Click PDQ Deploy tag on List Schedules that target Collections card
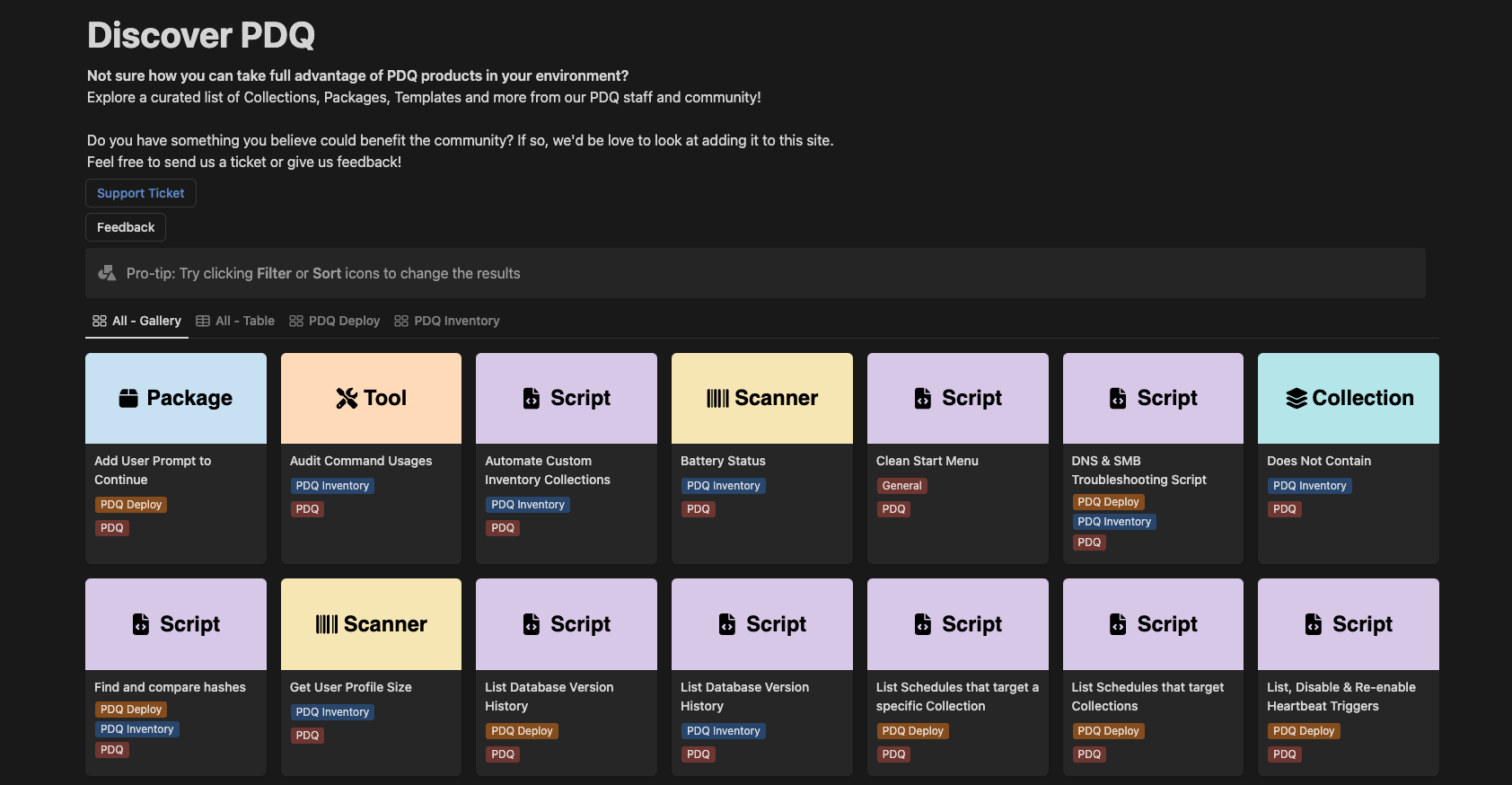The height and width of the screenshot is (785, 1512). 1108,731
